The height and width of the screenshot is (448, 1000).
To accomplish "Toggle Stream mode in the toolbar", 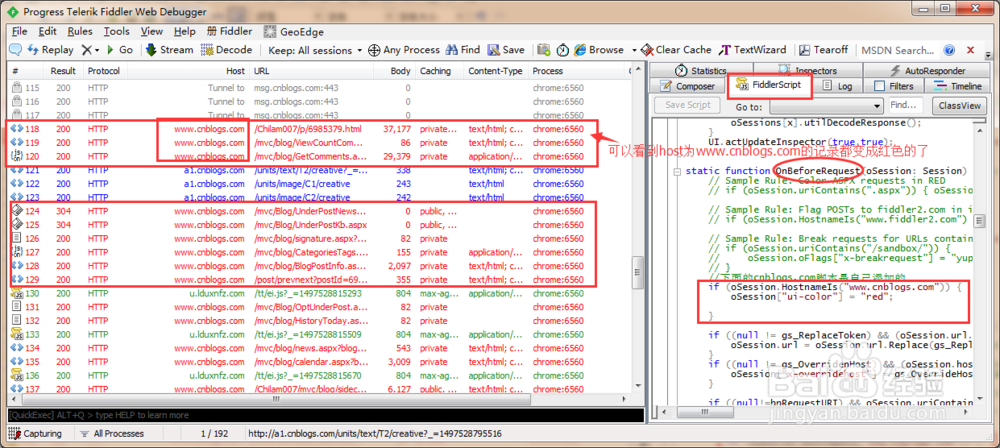I will (169, 50).
